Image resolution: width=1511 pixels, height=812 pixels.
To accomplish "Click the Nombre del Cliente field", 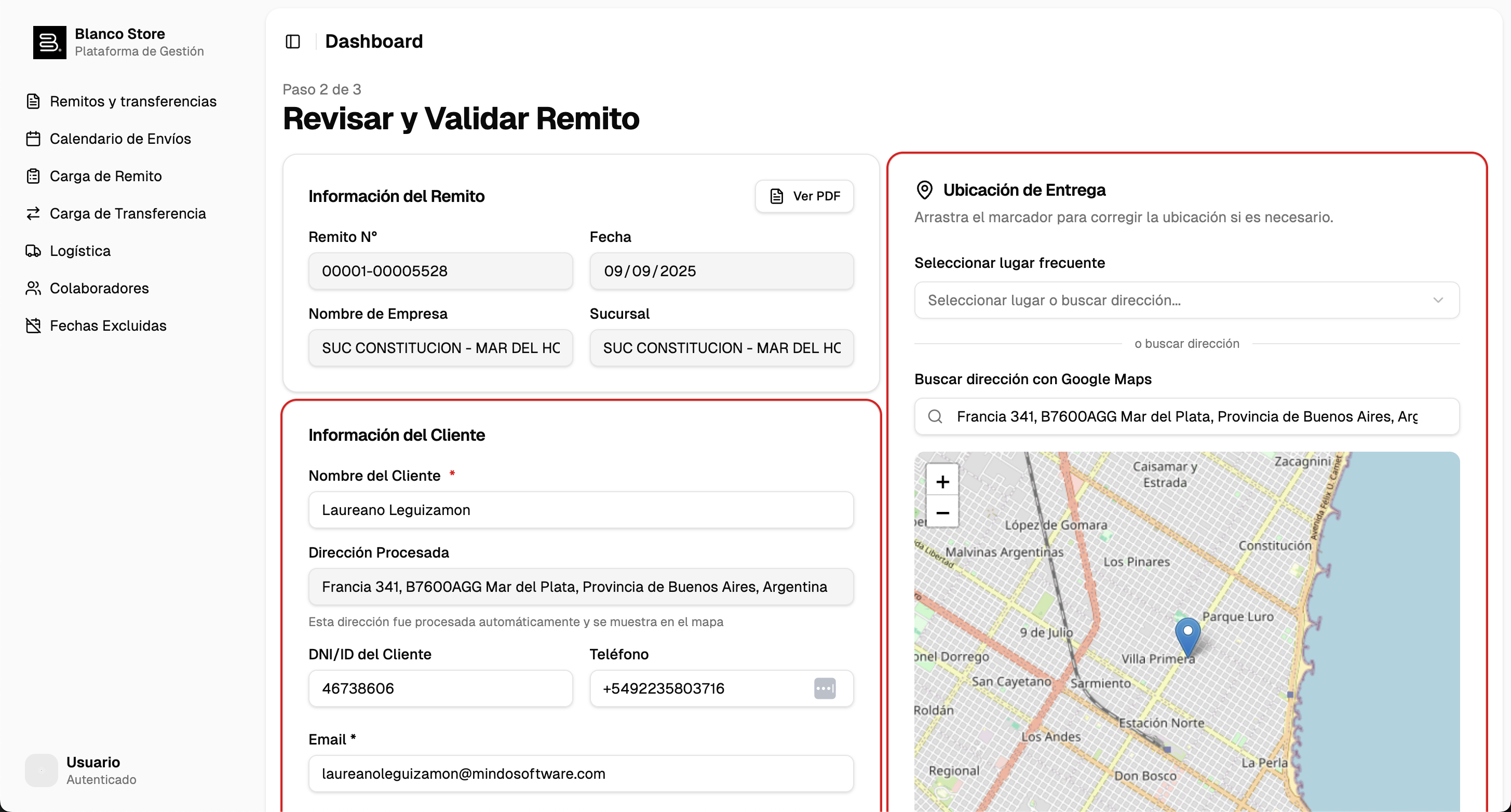I will tap(581, 510).
